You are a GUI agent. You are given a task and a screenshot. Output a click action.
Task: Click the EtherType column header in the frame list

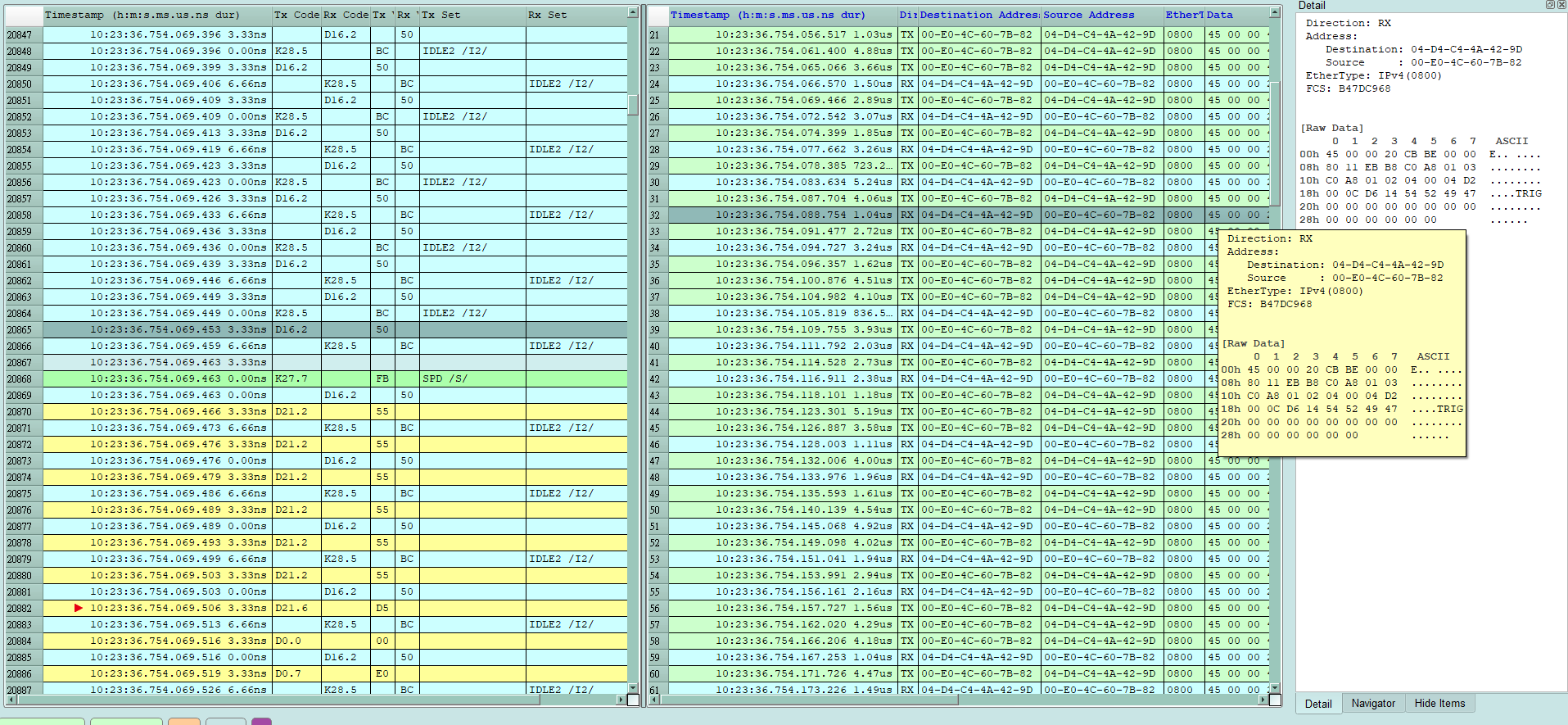pyautogui.click(x=1184, y=15)
